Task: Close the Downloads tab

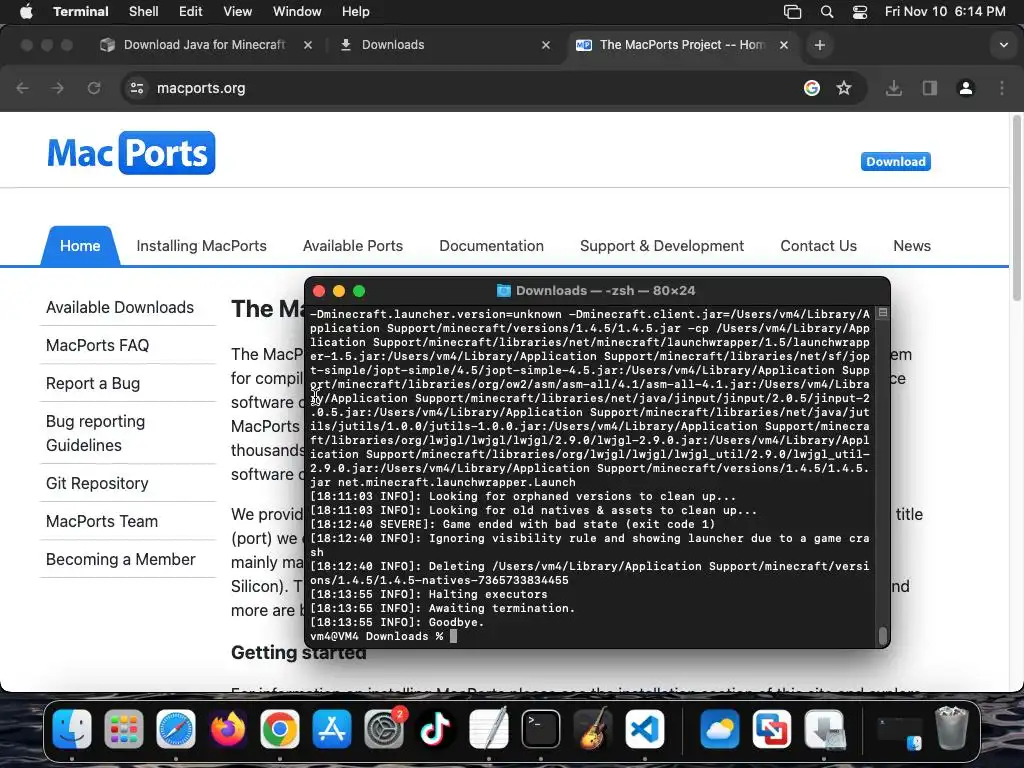Action: (x=546, y=45)
